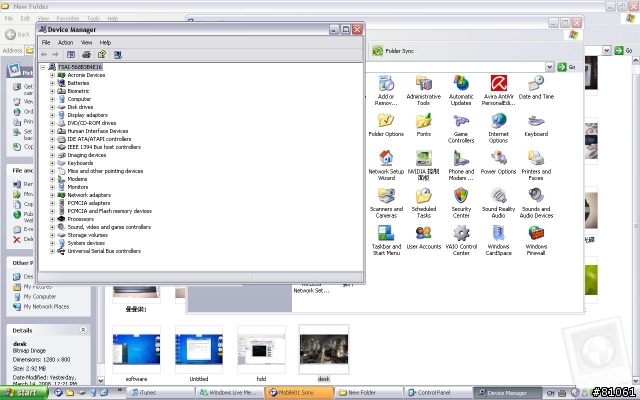This screenshot has width=640, height=400.
Task: Expand the Processors node
Action: point(52,219)
